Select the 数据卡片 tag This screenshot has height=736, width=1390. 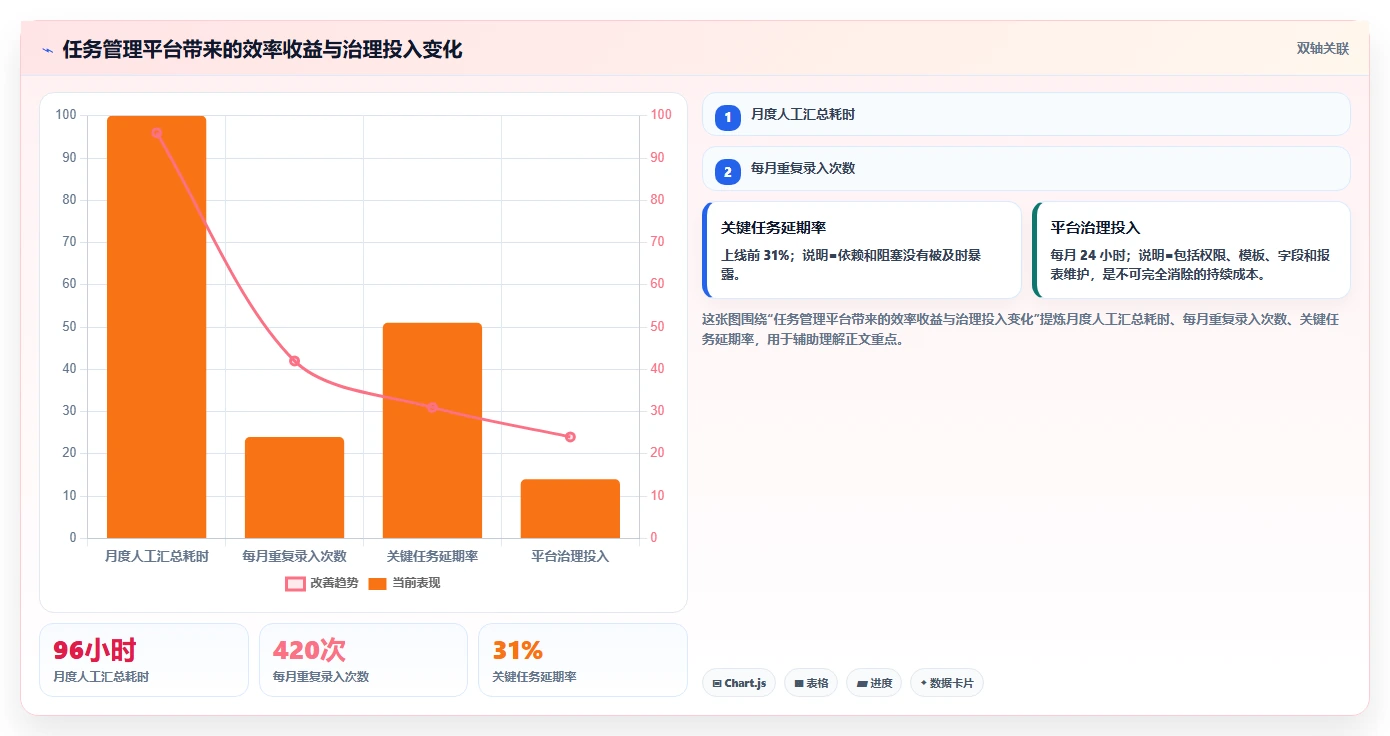coord(947,683)
